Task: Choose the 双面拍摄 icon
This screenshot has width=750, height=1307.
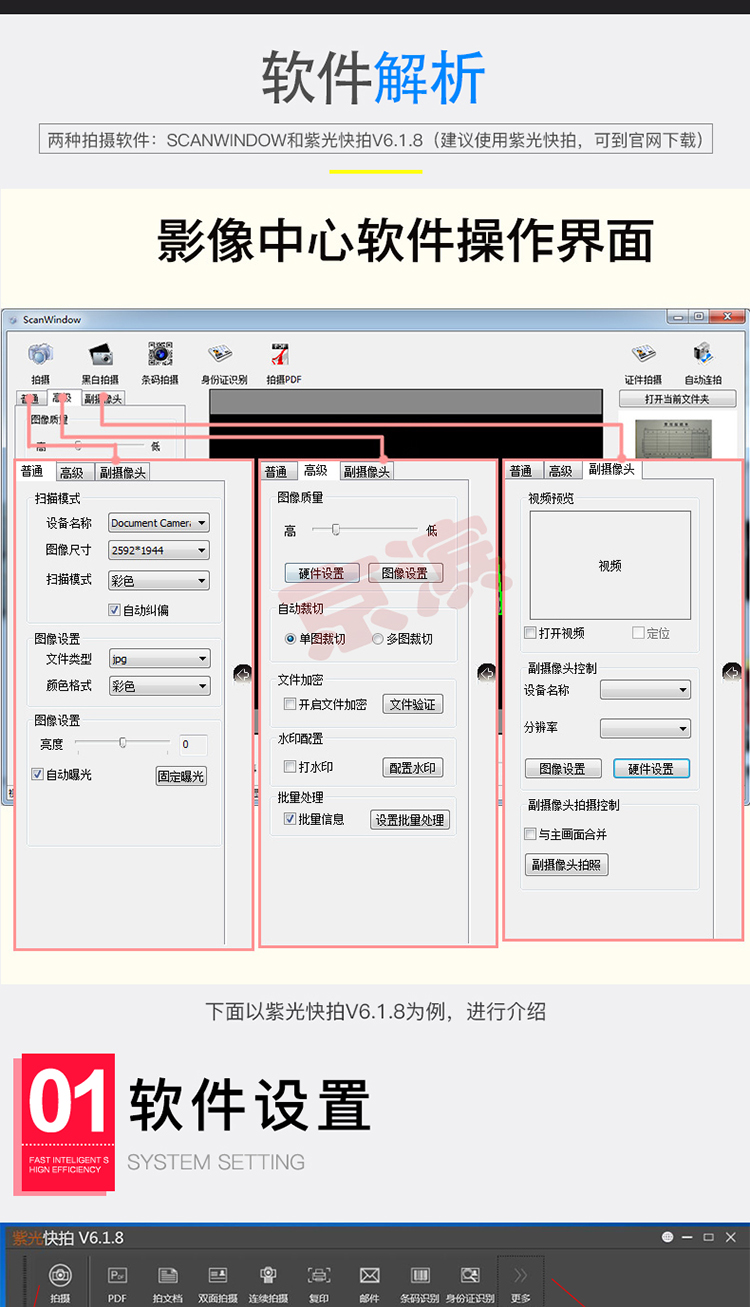Action: pyautogui.click(x=217, y=1276)
